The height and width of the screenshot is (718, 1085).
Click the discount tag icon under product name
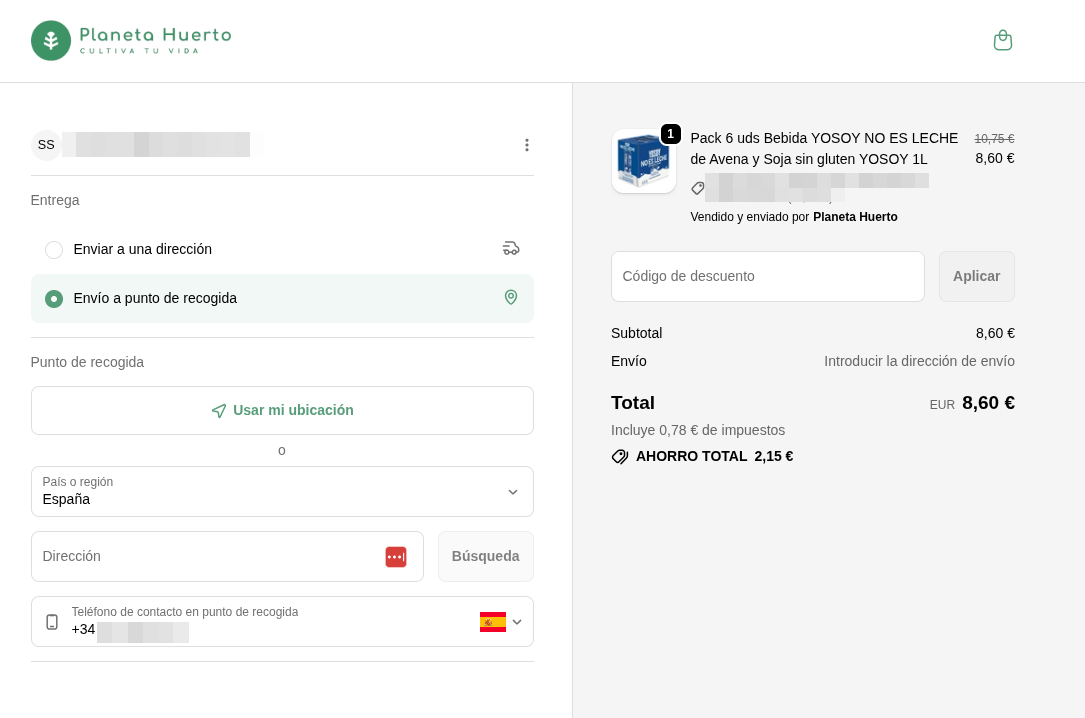[698, 187]
